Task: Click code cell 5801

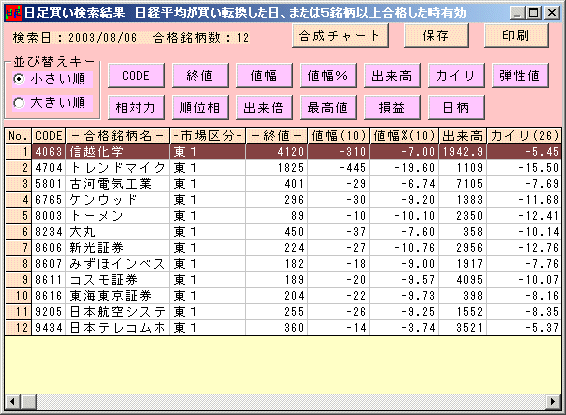Action: click(49, 184)
